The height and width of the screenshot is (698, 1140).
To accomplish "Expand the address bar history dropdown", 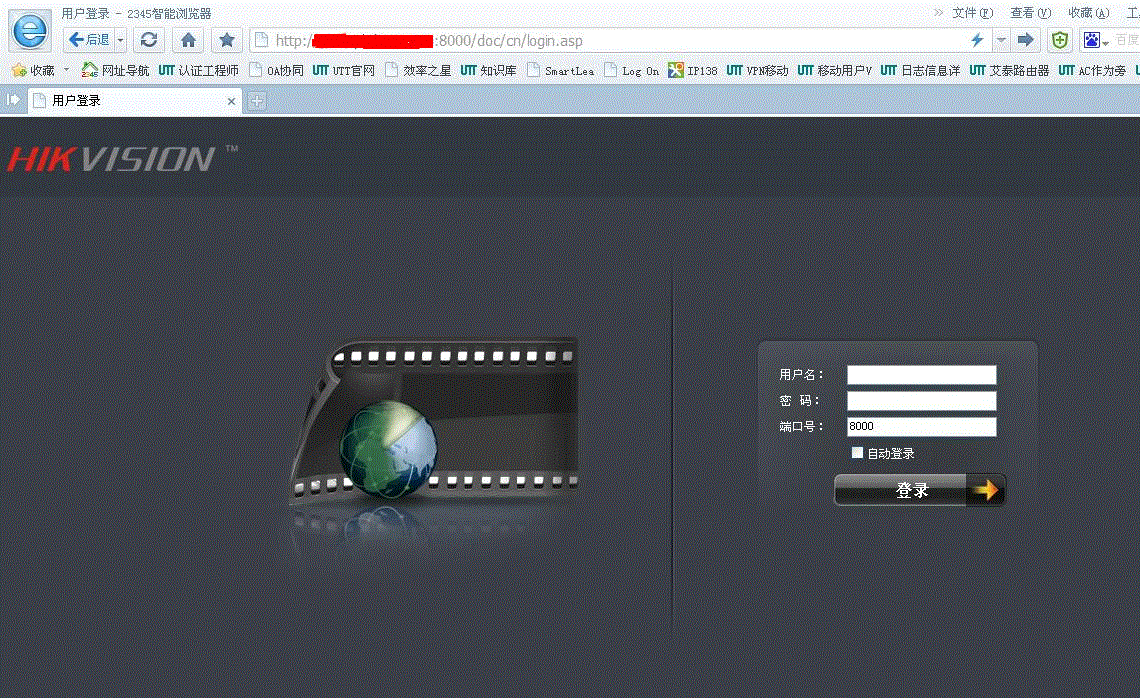I will (x=1001, y=40).
